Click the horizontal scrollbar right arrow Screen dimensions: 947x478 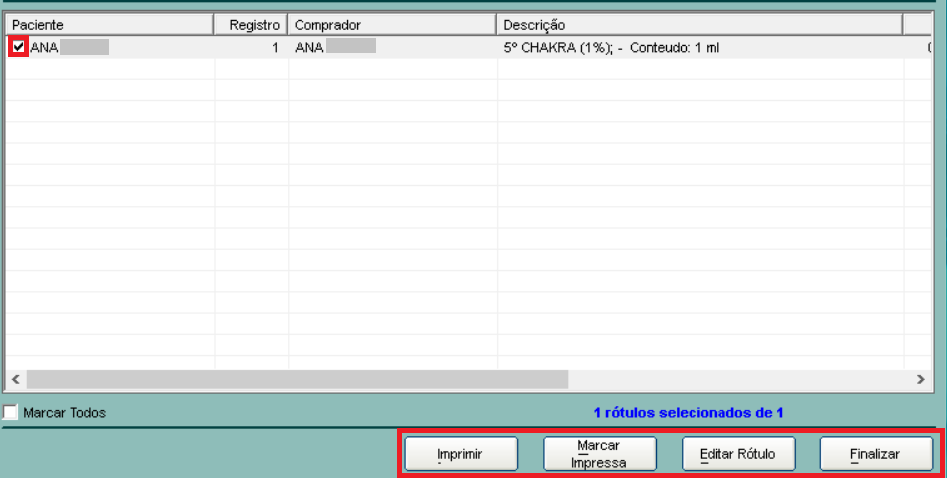921,380
